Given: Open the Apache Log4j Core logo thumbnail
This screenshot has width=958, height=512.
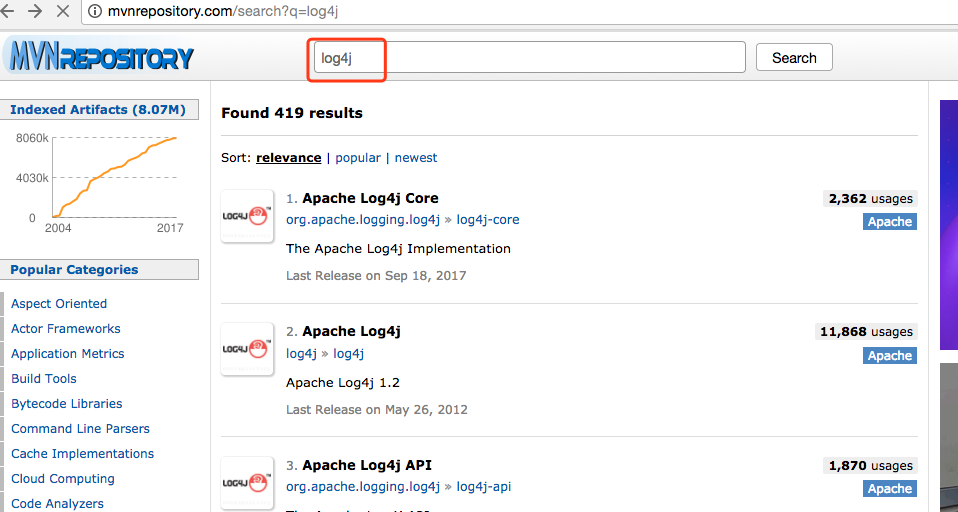Looking at the screenshot, I should pyautogui.click(x=247, y=216).
